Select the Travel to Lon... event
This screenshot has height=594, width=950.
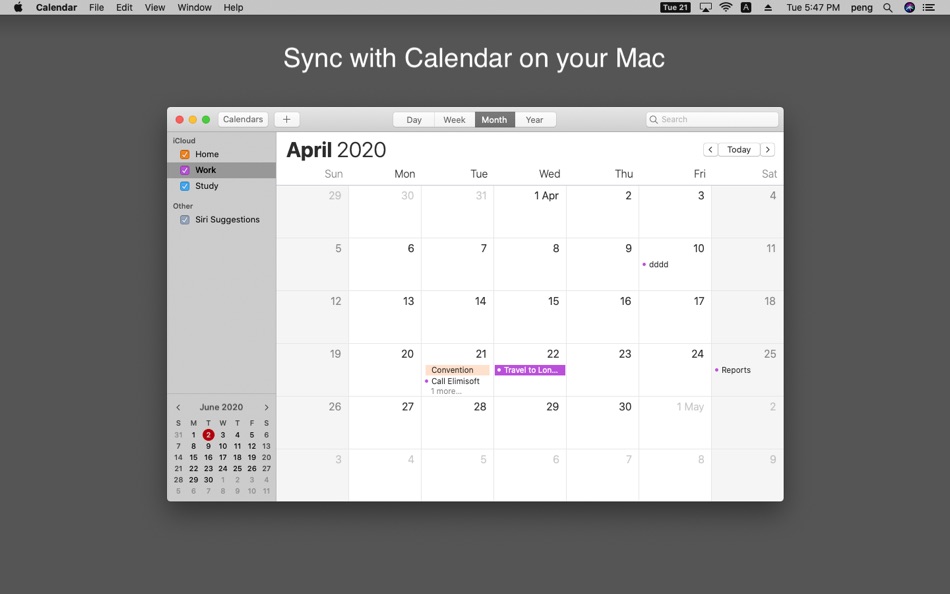click(x=530, y=370)
